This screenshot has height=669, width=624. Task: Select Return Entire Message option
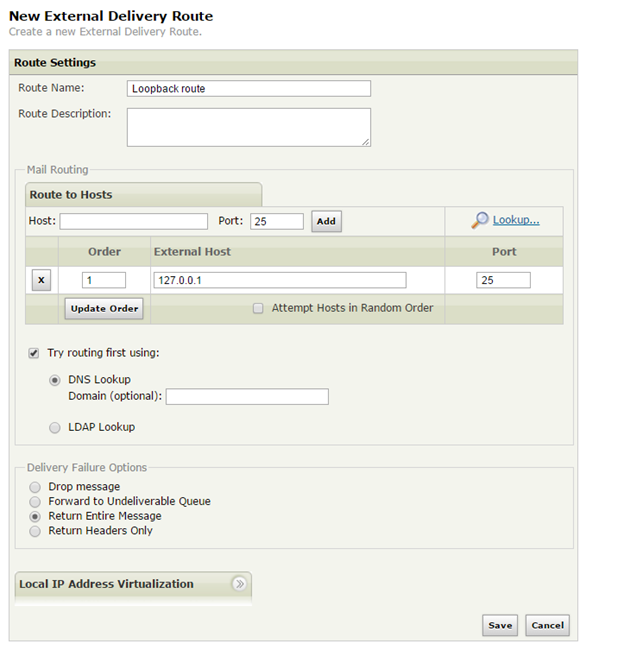[x=35, y=516]
